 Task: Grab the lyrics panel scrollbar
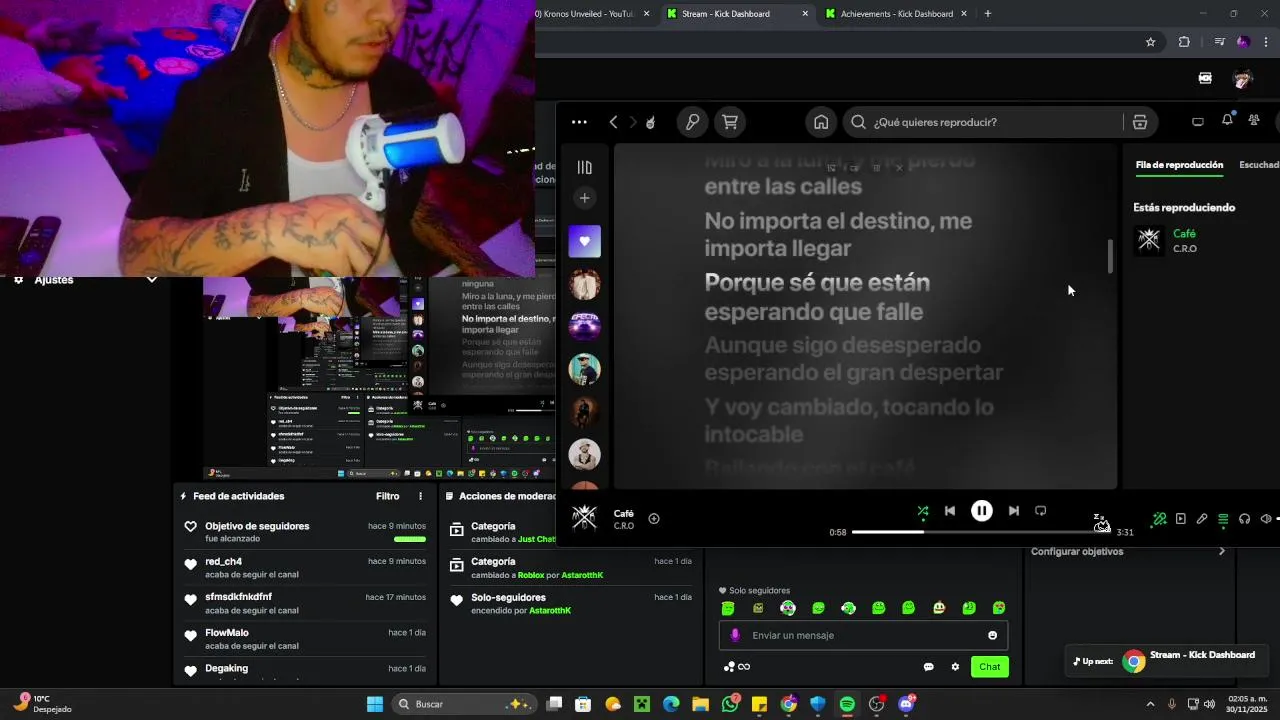click(x=1110, y=256)
